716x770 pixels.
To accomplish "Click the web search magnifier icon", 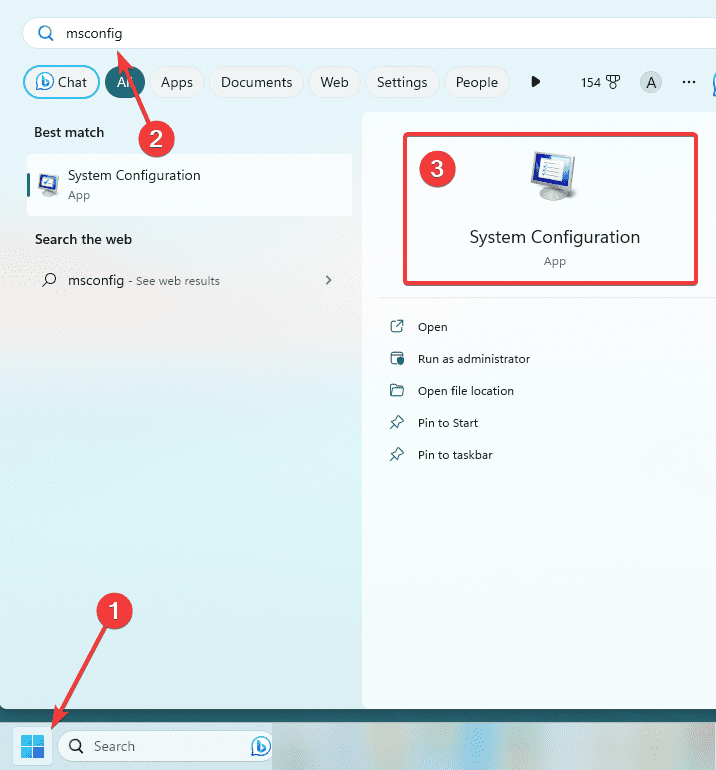I will pos(49,280).
